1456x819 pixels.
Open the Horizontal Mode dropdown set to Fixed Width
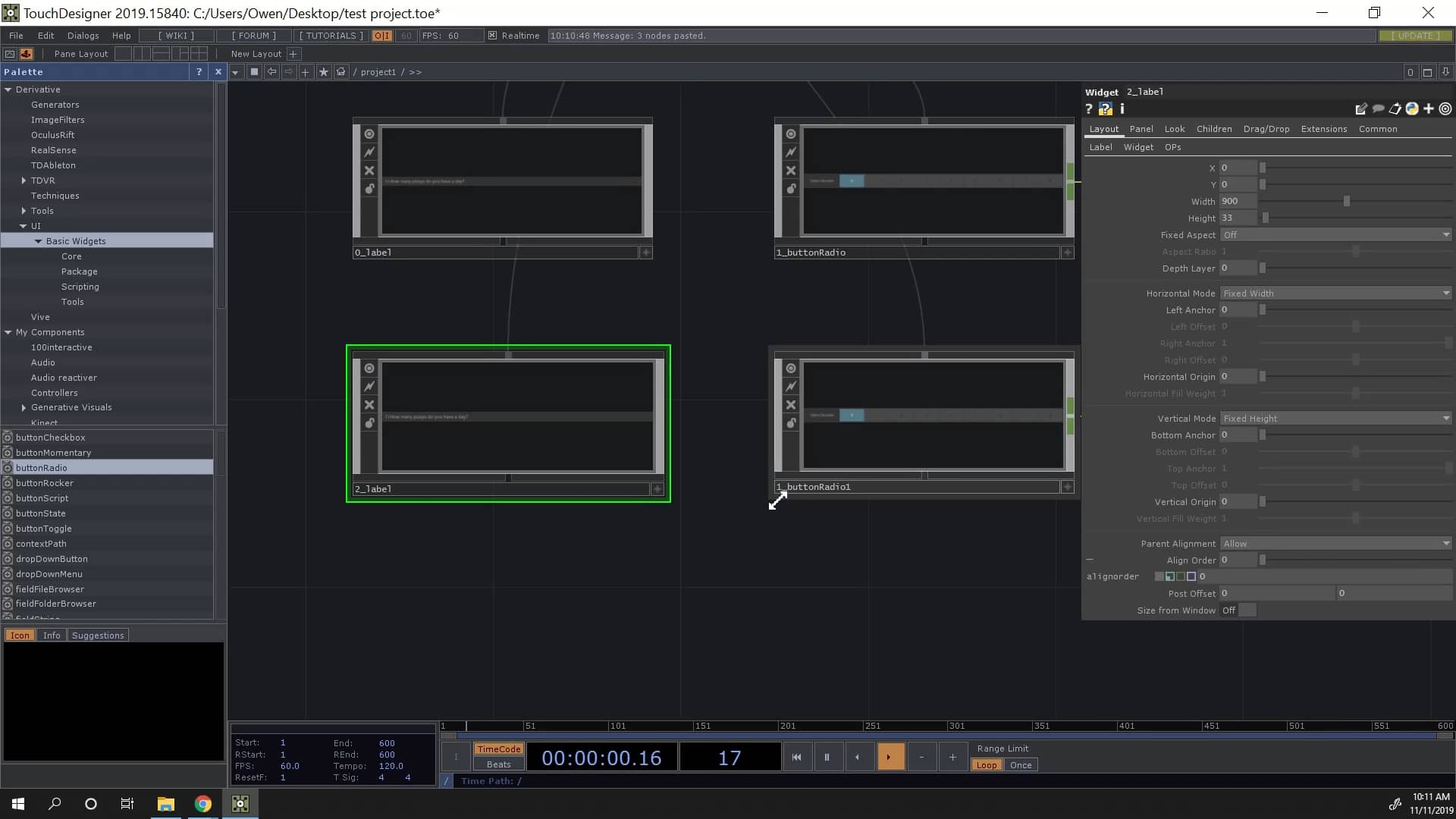point(1336,293)
